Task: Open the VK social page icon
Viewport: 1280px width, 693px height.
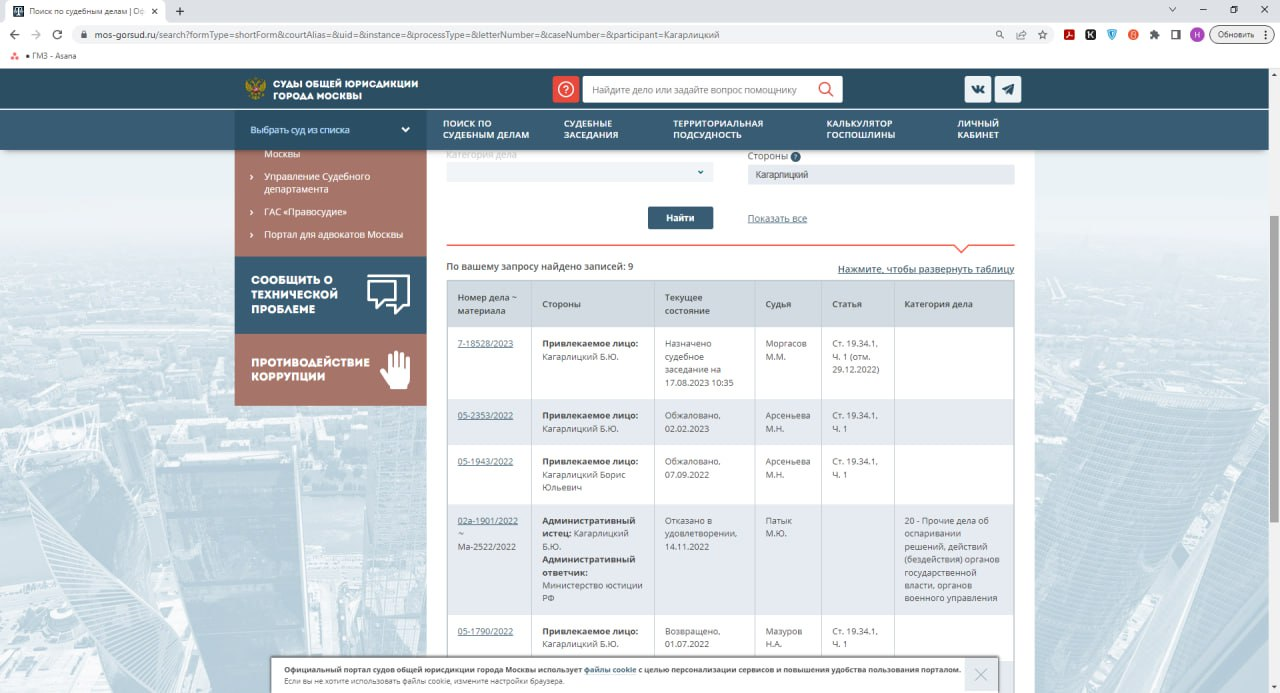Action: (x=978, y=89)
